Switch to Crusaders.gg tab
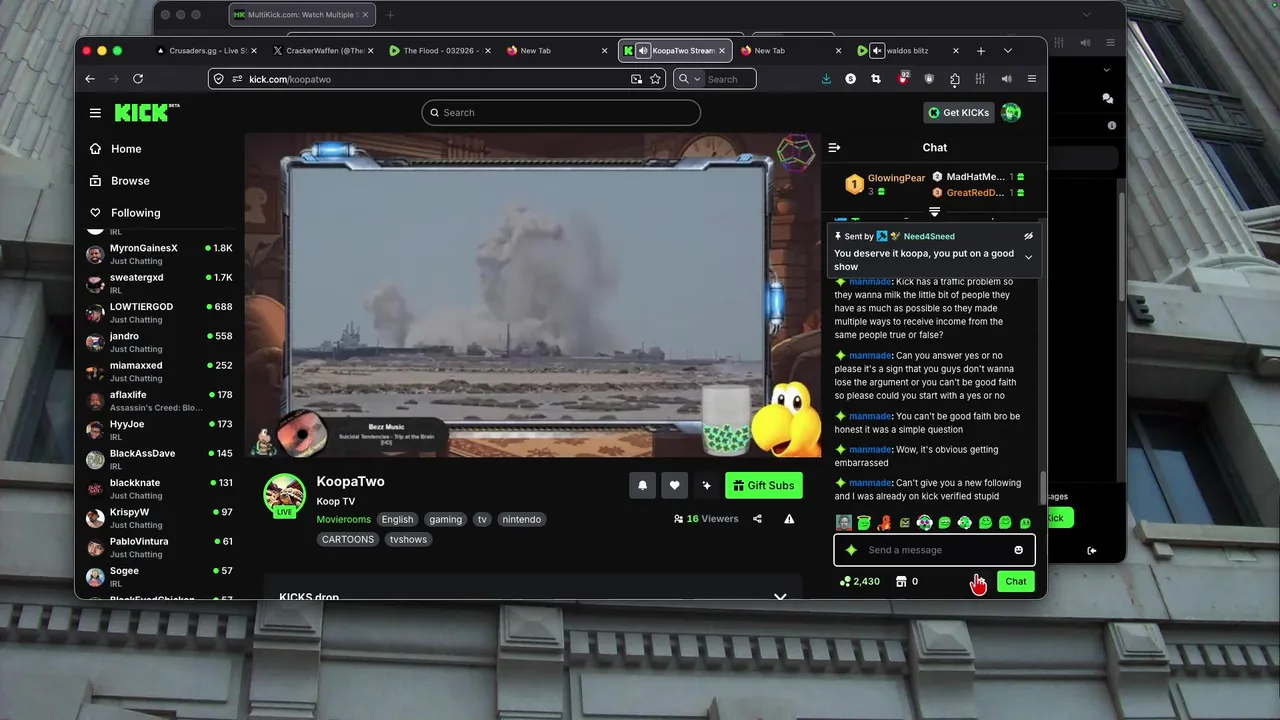 pos(206,51)
